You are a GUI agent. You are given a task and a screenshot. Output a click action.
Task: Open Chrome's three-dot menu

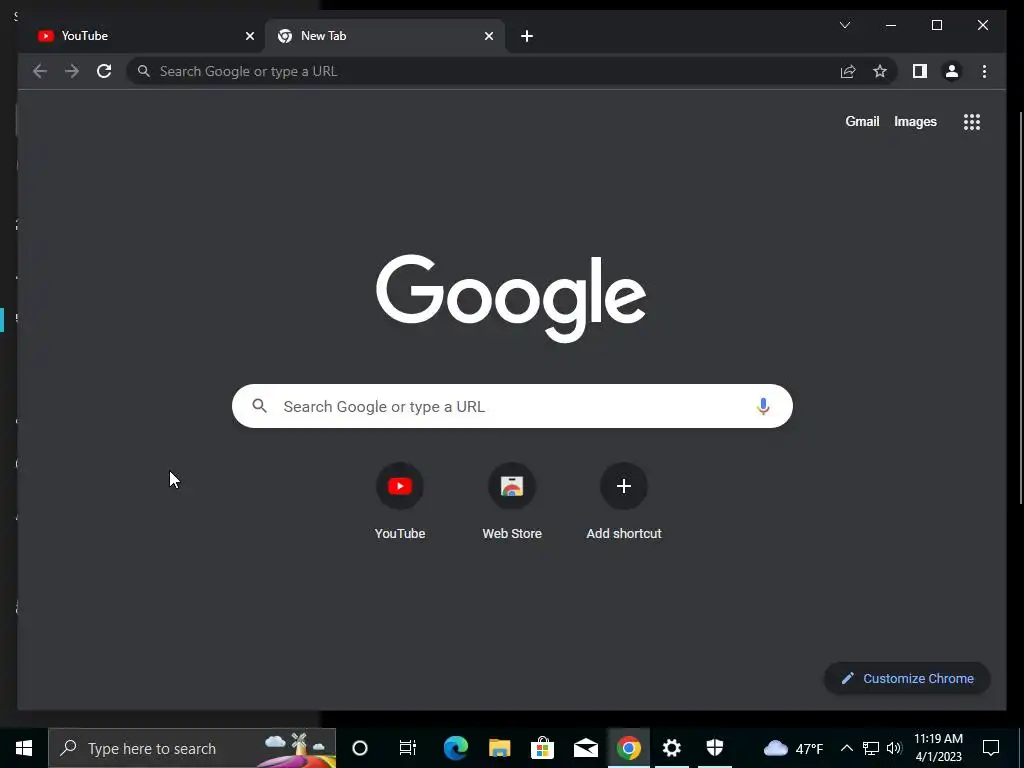tap(984, 71)
